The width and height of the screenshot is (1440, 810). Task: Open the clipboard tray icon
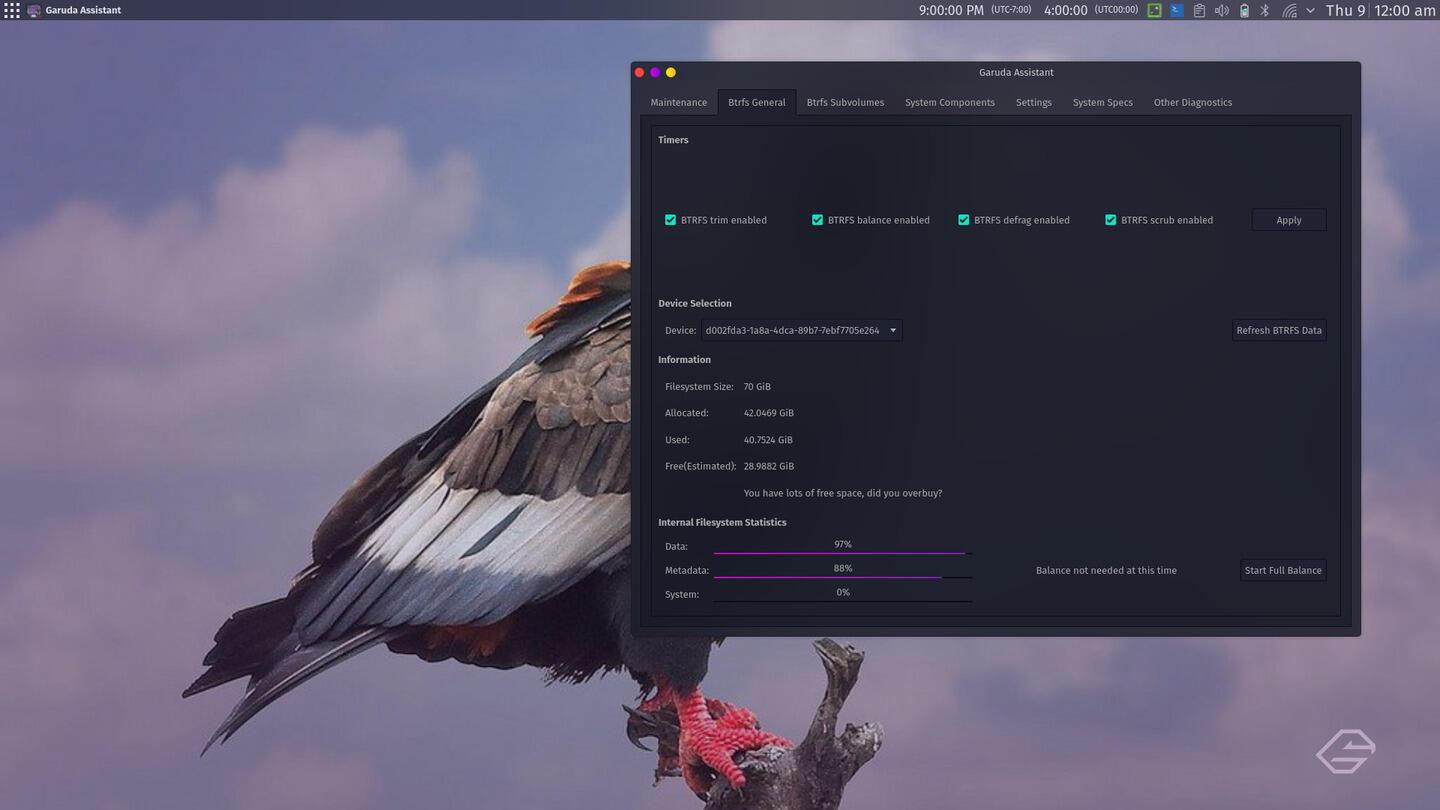[1199, 10]
